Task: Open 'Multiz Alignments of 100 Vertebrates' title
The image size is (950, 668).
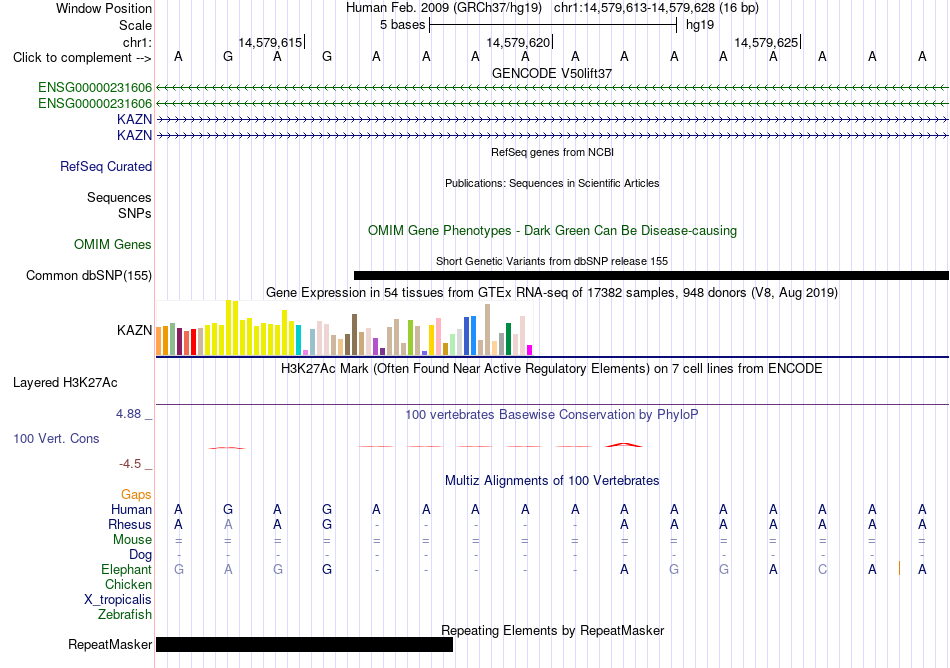Action: (x=552, y=481)
